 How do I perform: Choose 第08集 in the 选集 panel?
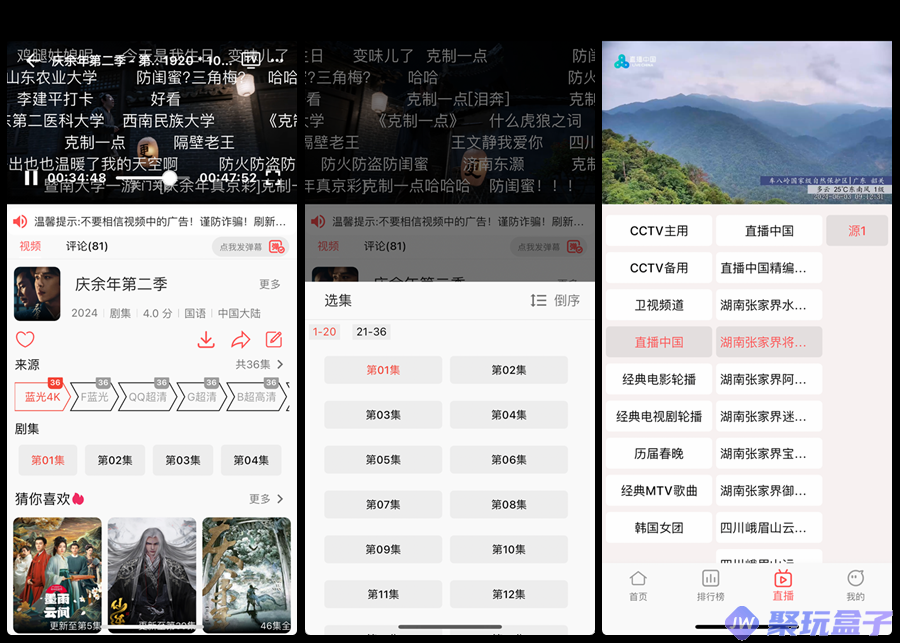pos(509,504)
